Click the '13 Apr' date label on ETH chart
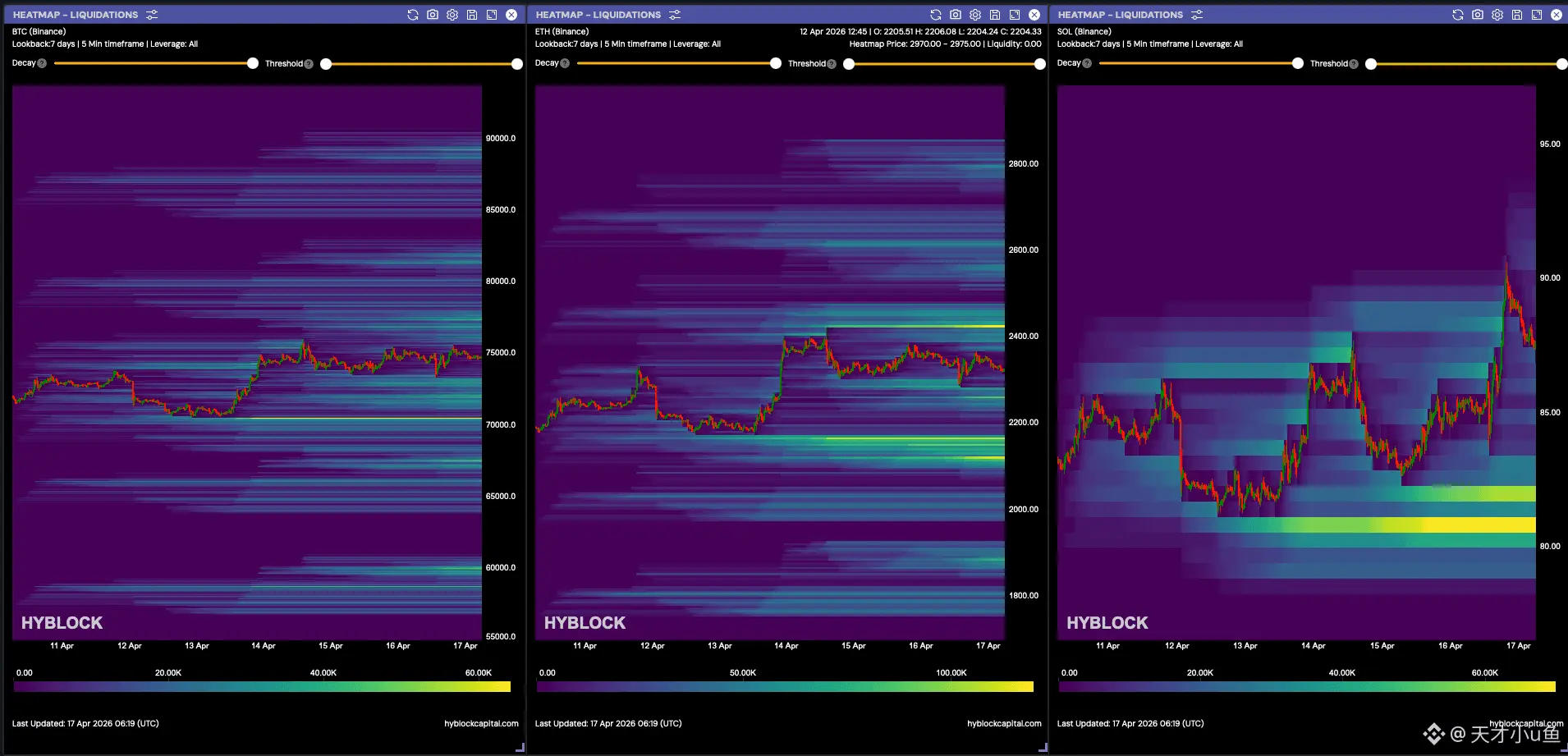Image resolution: width=1568 pixels, height=756 pixels. [x=720, y=646]
